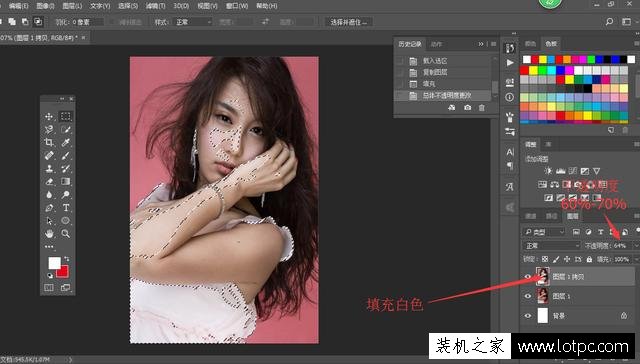Add Levels adjustment
Image resolution: width=640 pixels, height=364 pixels.
pyautogui.click(x=560, y=171)
